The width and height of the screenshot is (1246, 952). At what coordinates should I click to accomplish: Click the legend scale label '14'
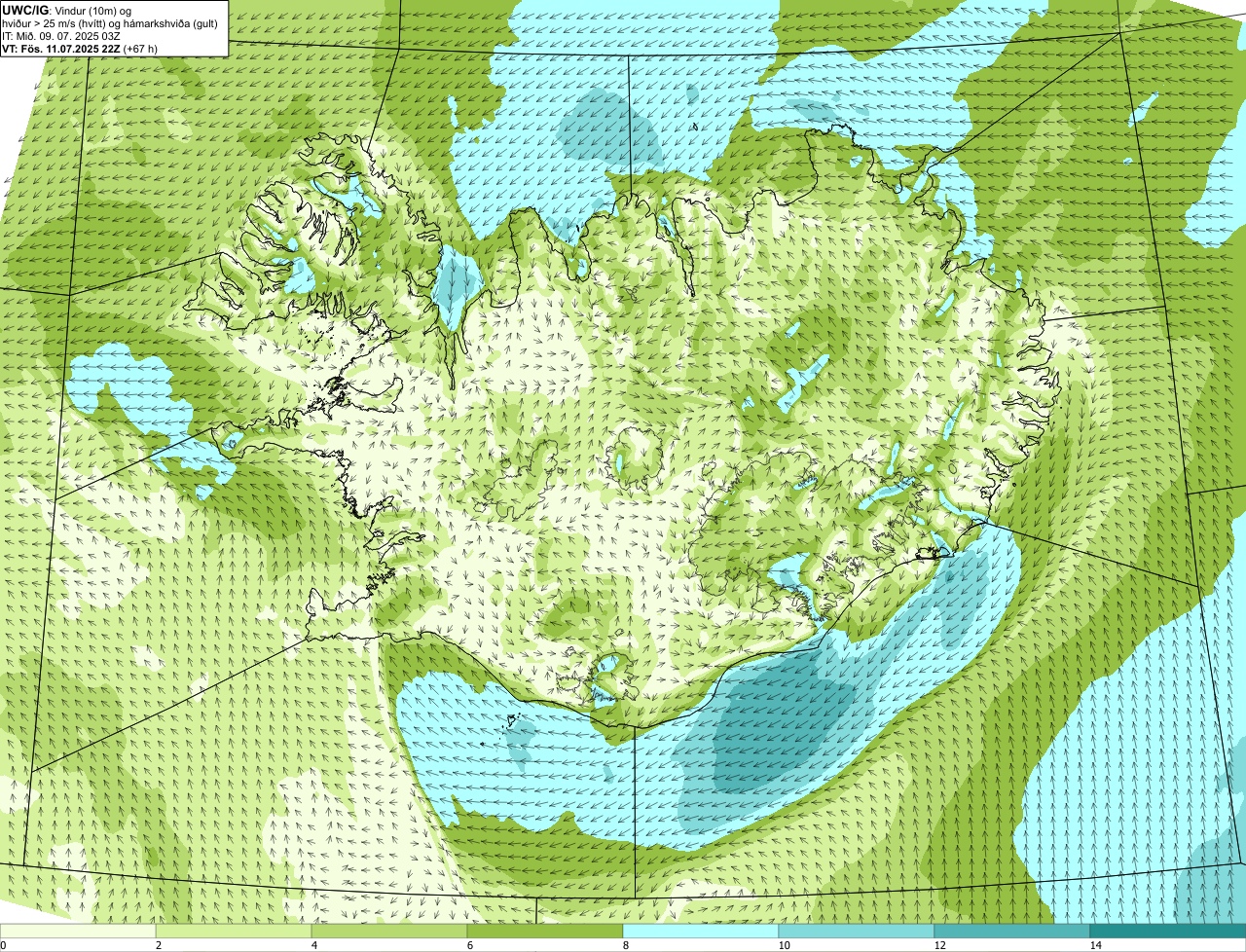click(x=1095, y=945)
